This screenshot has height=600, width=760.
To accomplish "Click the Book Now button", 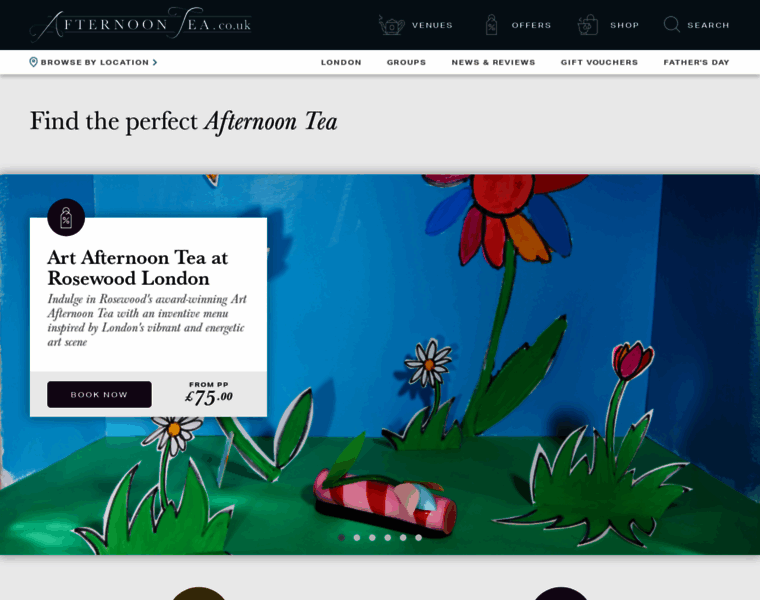I will click(99, 395).
